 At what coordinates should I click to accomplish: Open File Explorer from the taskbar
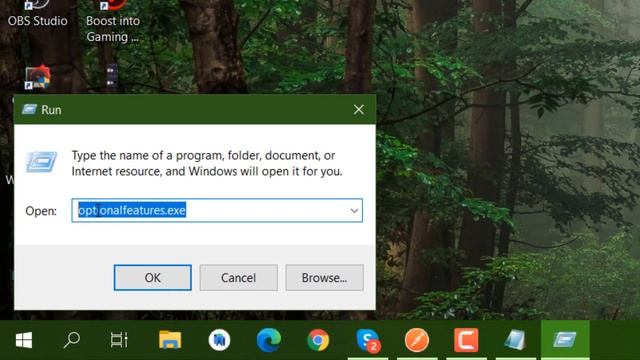click(170, 340)
